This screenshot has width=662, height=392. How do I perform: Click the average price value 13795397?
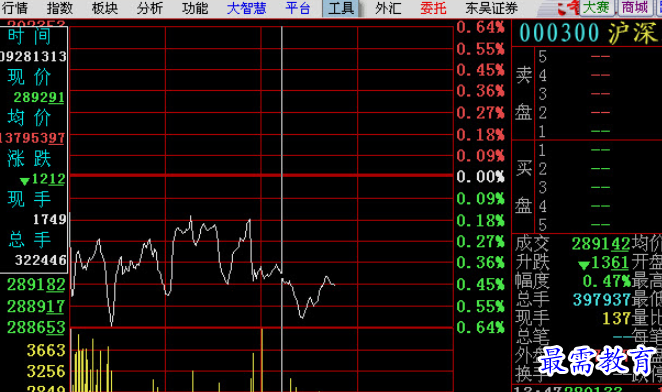(32, 138)
